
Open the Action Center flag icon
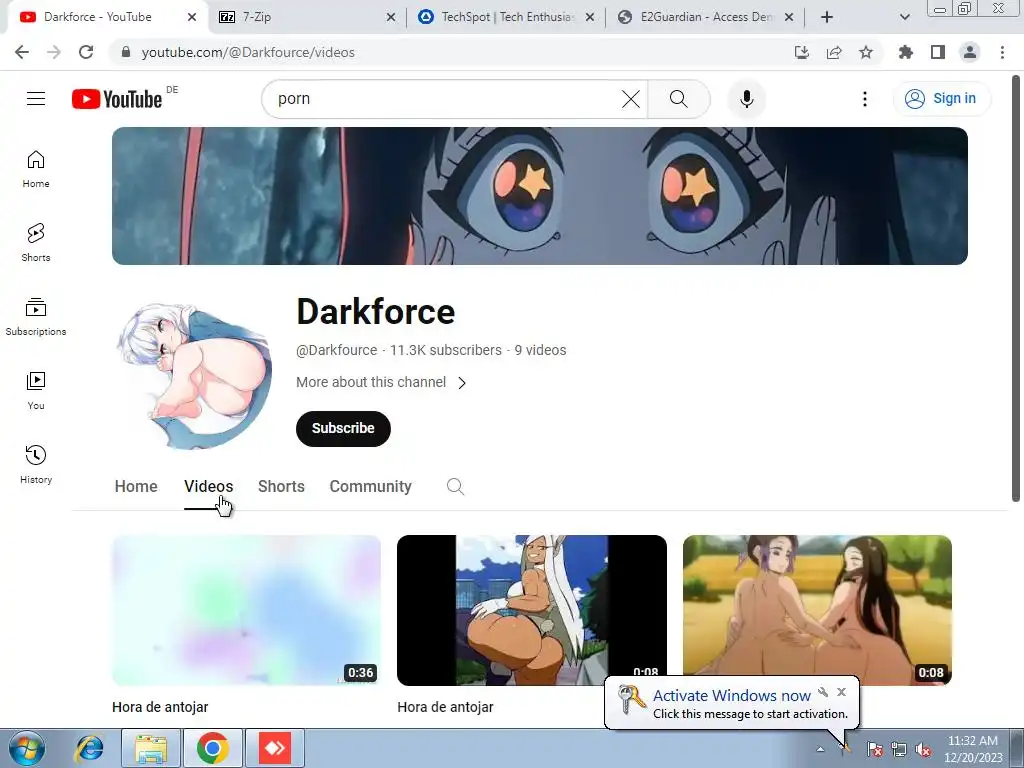[x=874, y=750]
